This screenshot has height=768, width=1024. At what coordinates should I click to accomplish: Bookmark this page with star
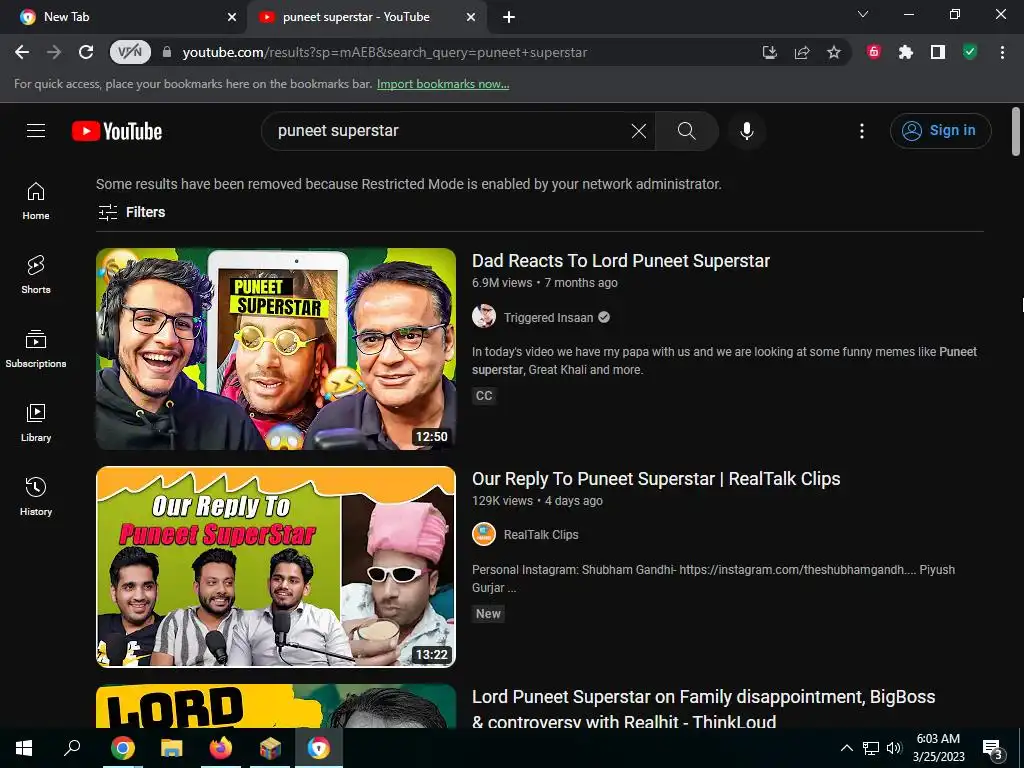point(834,52)
